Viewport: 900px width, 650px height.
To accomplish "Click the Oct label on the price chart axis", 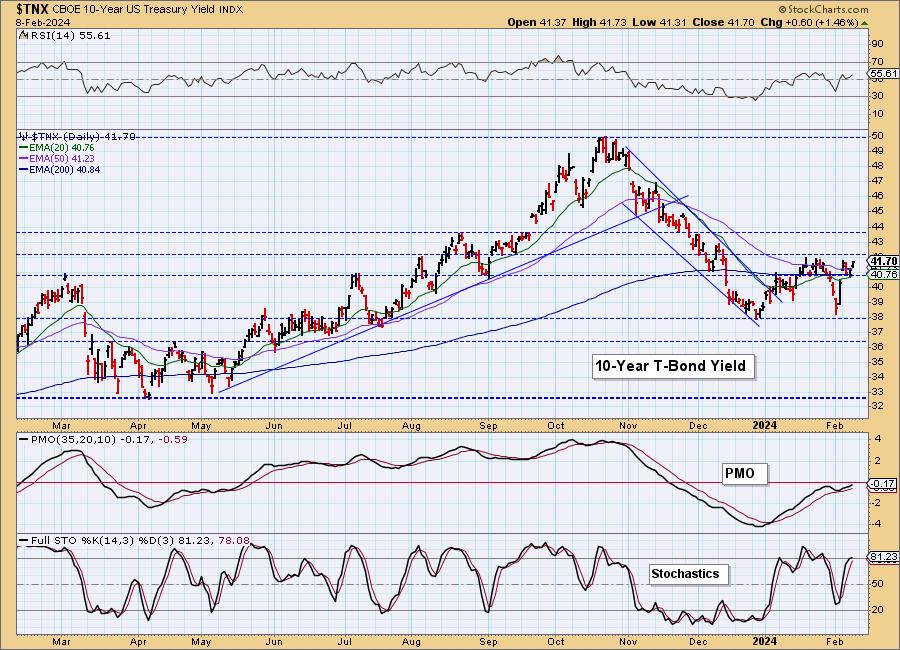I will (556, 425).
